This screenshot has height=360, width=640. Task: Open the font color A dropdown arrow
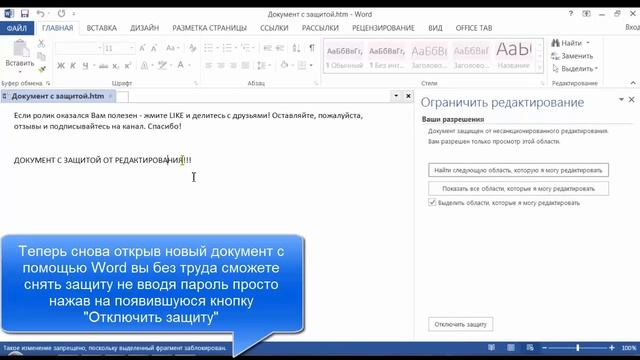pos(189,65)
